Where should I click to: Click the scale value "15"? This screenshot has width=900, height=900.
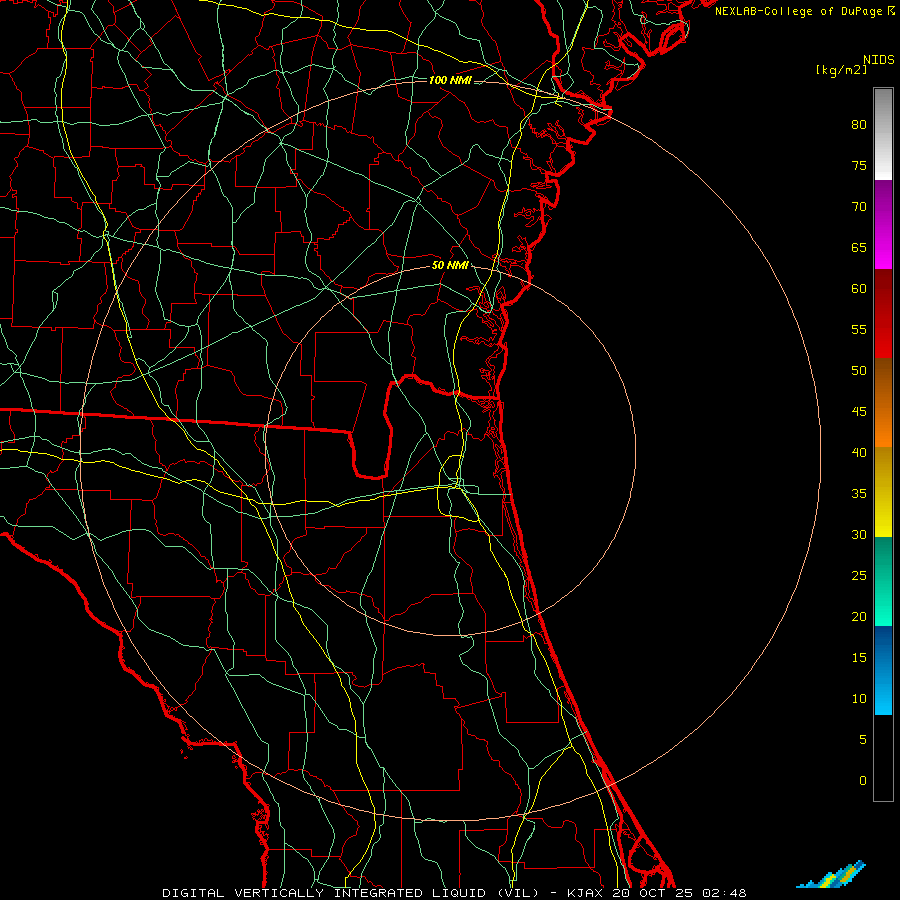point(859,657)
